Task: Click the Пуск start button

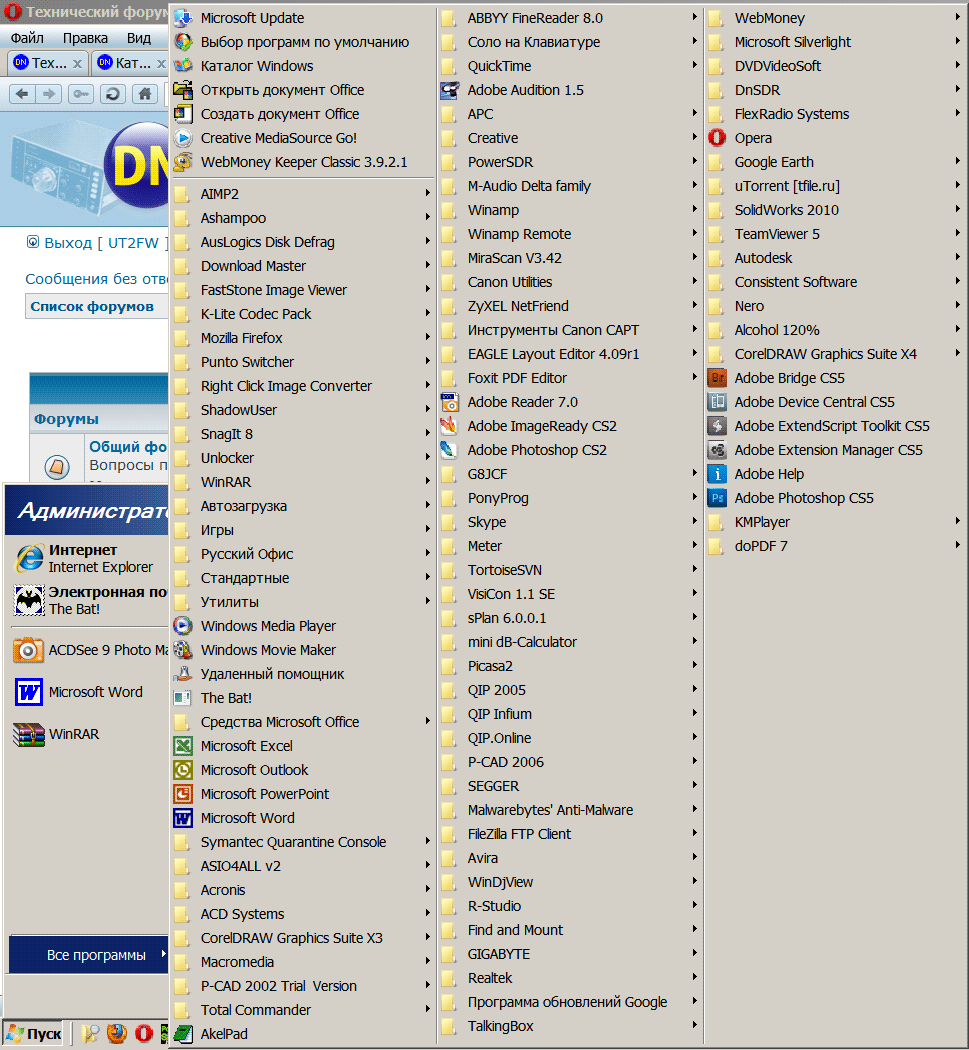Action: pos(34,1034)
